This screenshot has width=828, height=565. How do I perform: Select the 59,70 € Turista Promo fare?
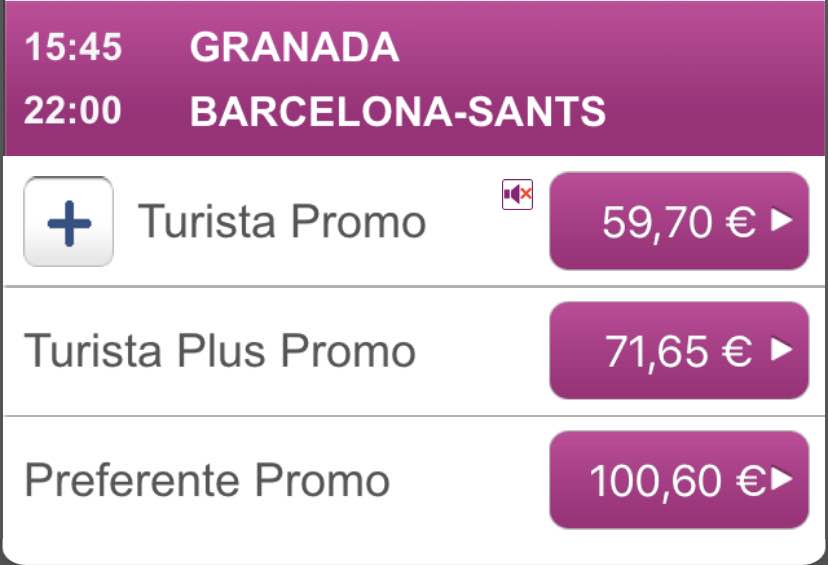(679, 221)
